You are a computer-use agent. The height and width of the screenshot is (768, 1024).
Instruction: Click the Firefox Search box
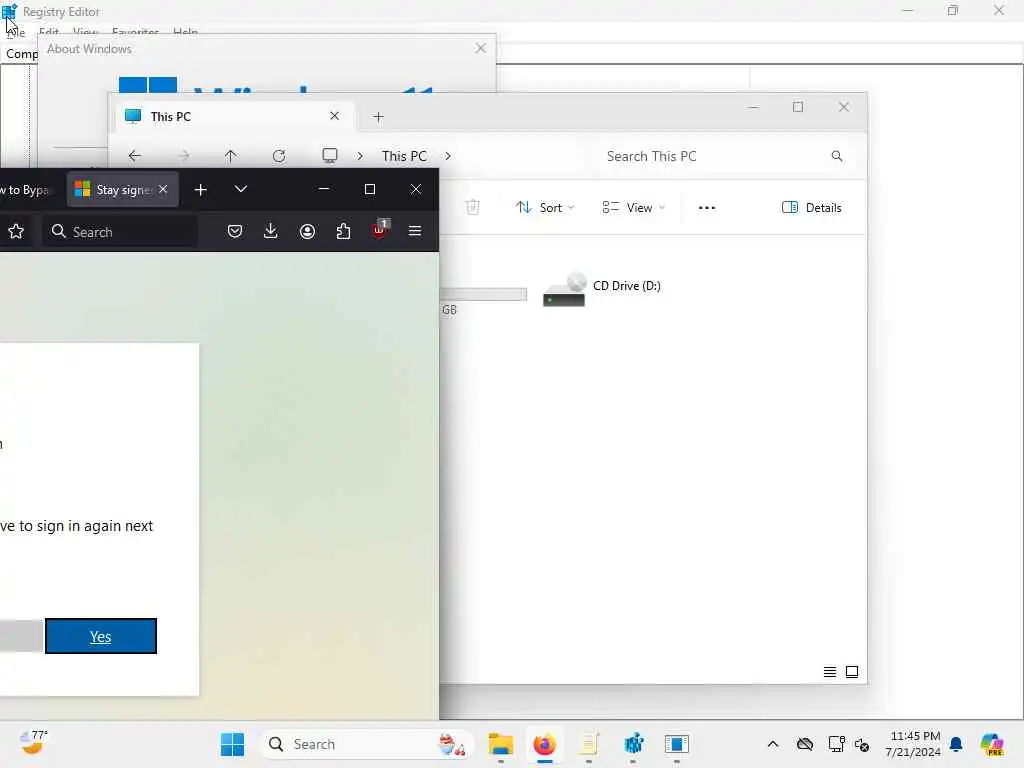(121, 231)
